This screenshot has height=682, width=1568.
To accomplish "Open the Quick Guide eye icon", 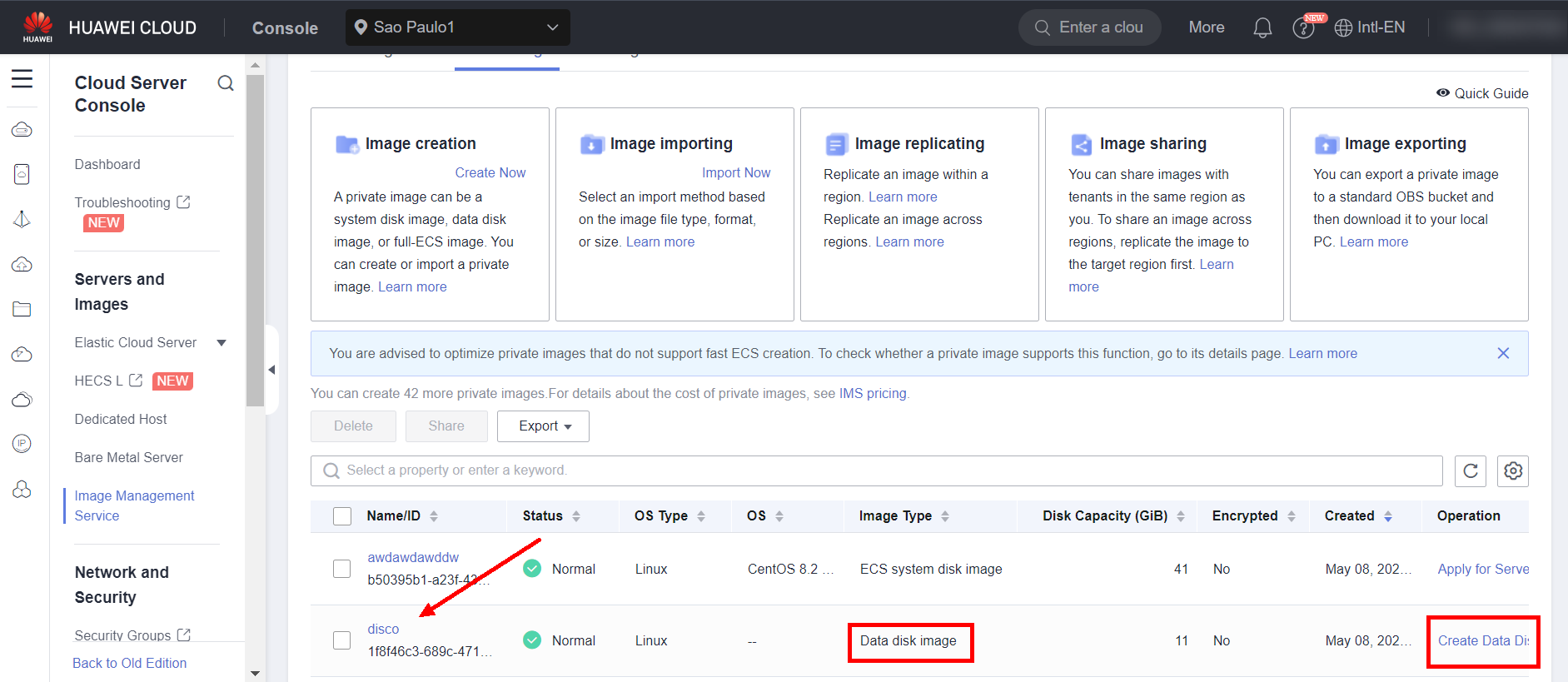I will click(1443, 93).
